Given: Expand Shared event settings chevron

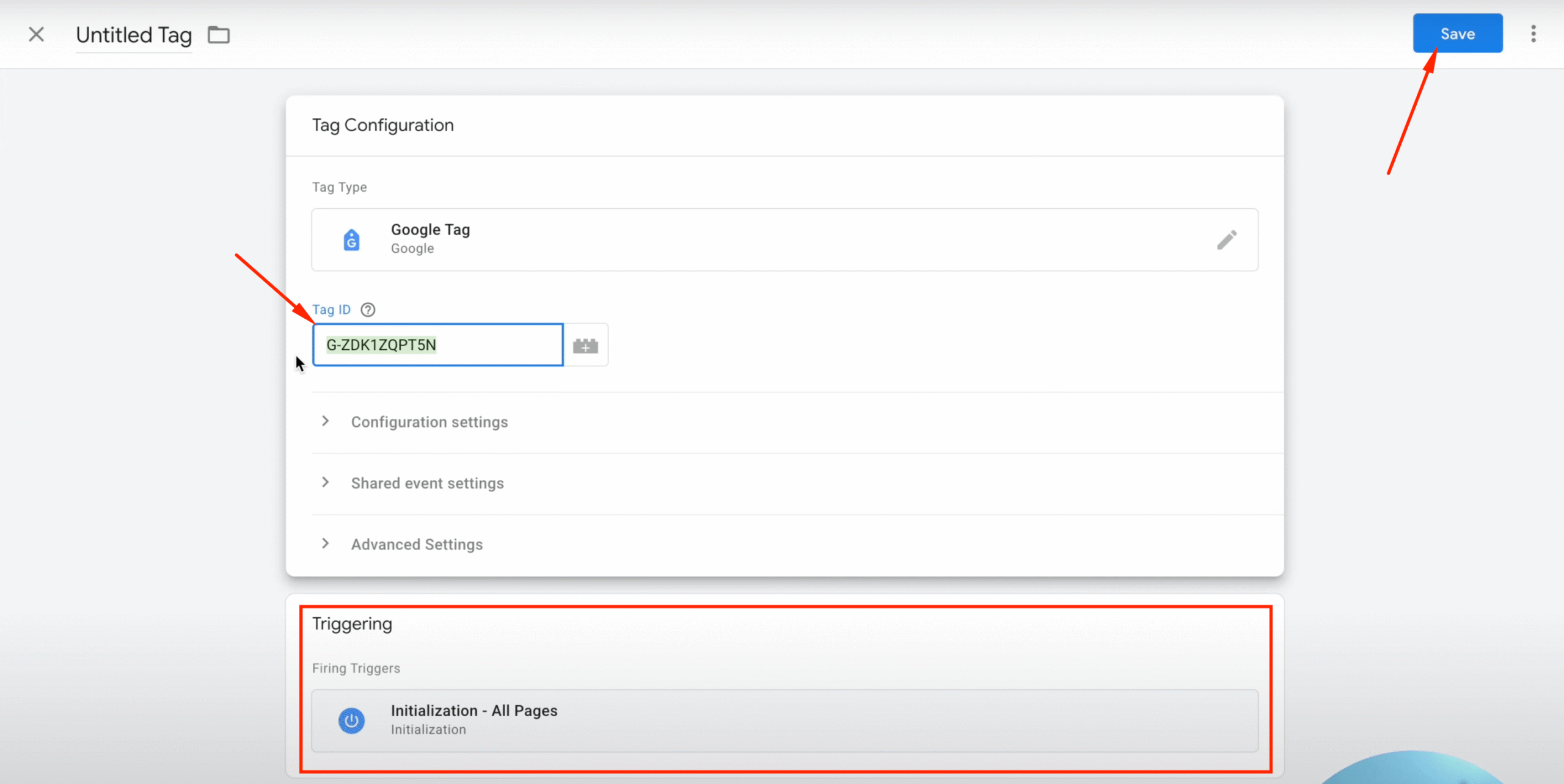Looking at the screenshot, I should (x=326, y=482).
